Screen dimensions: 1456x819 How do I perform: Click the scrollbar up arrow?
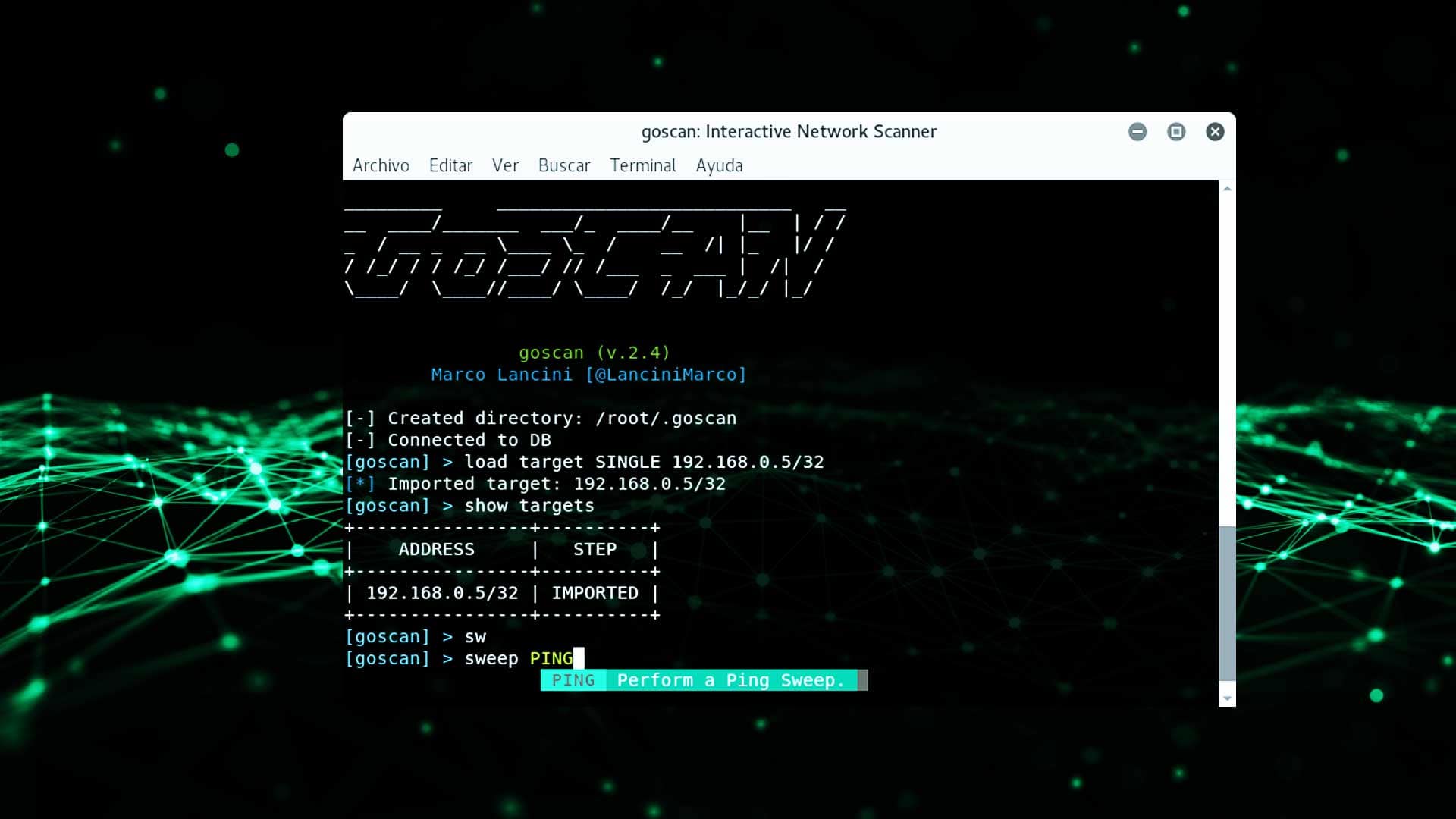click(x=1227, y=188)
